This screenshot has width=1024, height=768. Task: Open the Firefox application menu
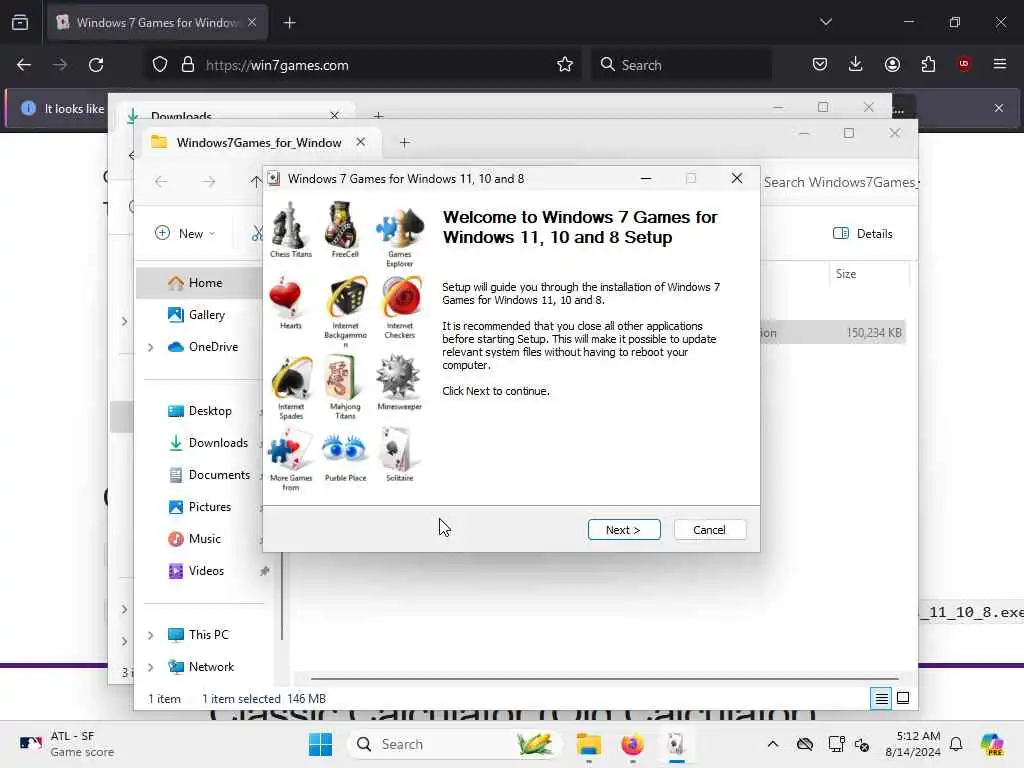pos(1000,64)
